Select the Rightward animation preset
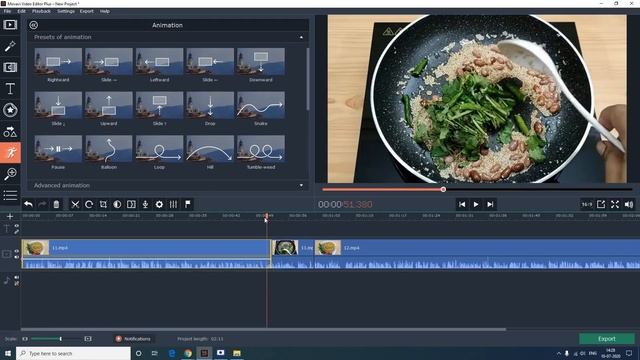Image resolution: width=640 pixels, height=360 pixels. click(58, 65)
